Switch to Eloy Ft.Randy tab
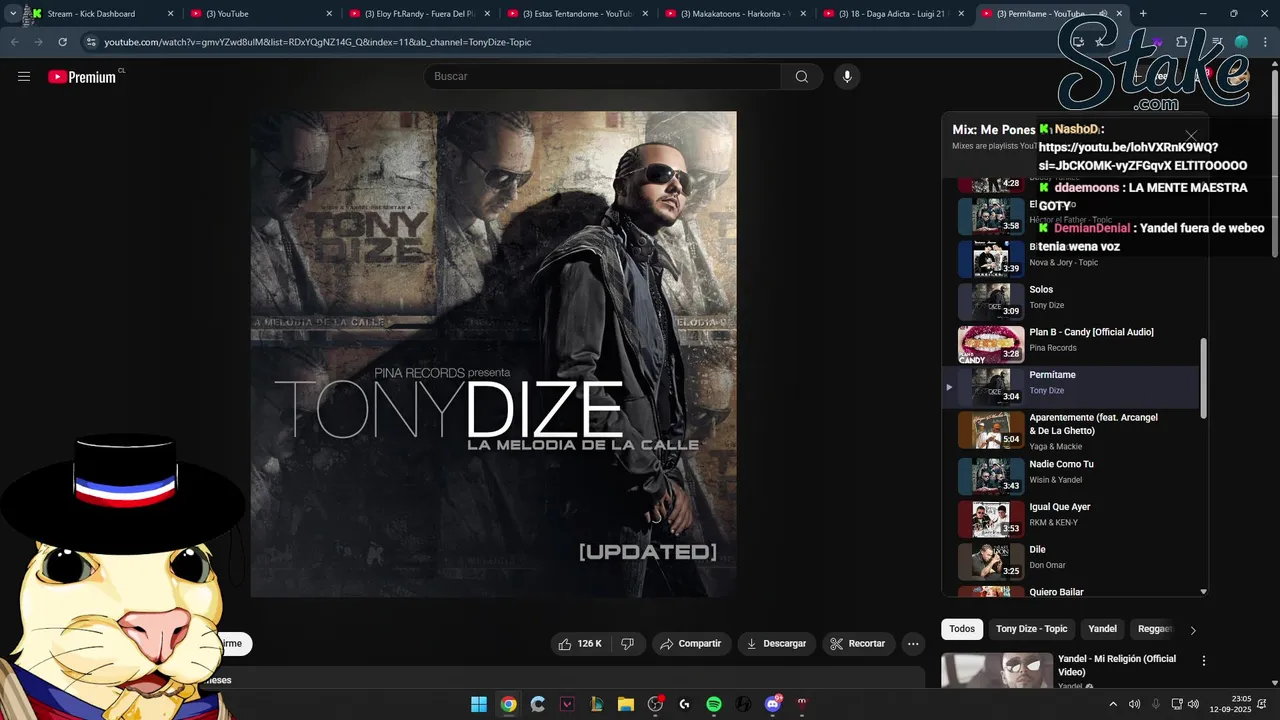Image resolution: width=1280 pixels, height=720 pixels. tap(418, 14)
